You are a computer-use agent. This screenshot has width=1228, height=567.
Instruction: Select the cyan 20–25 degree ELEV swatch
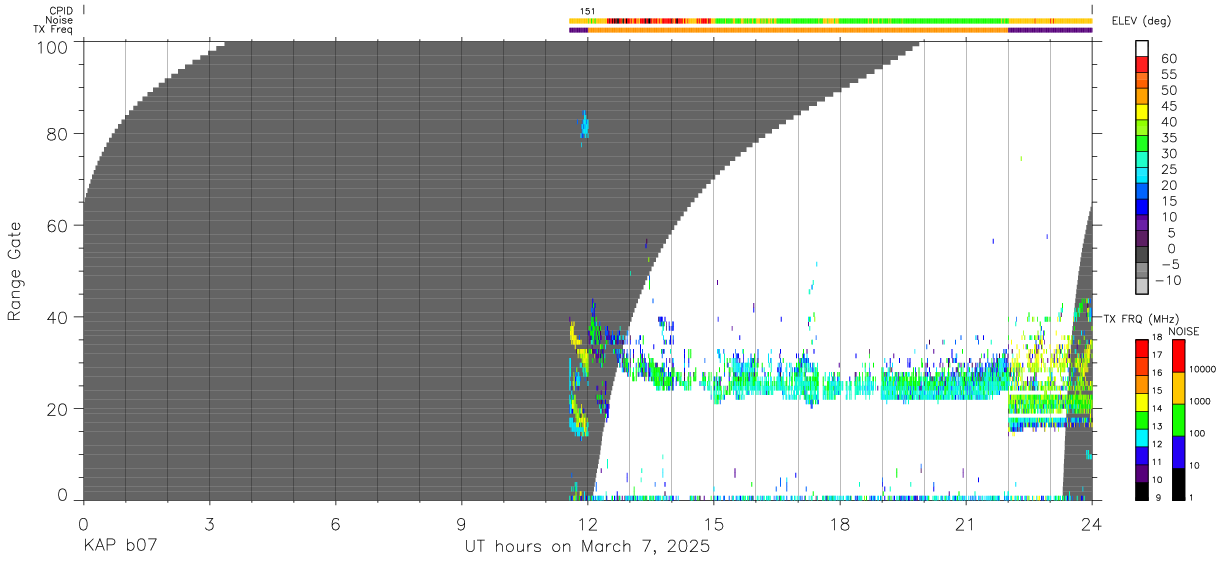tap(1143, 175)
